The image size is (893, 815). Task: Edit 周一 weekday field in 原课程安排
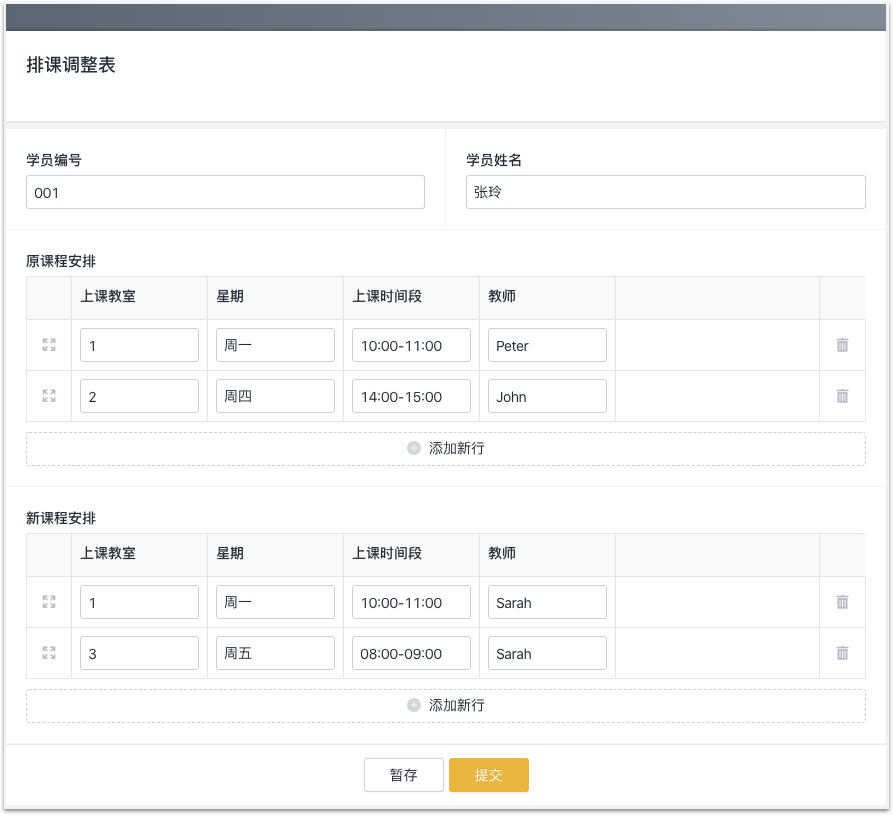[276, 345]
